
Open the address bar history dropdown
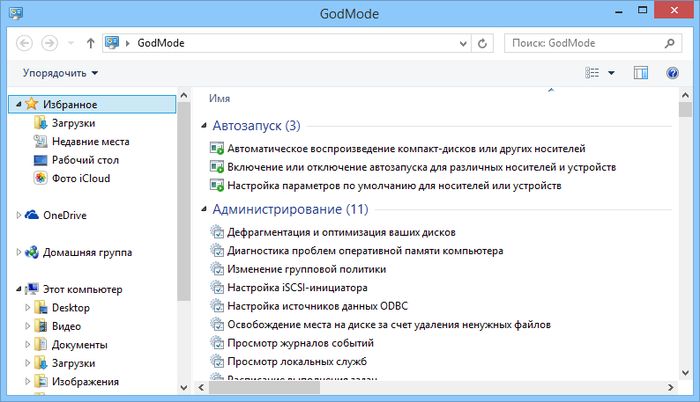[x=461, y=44]
